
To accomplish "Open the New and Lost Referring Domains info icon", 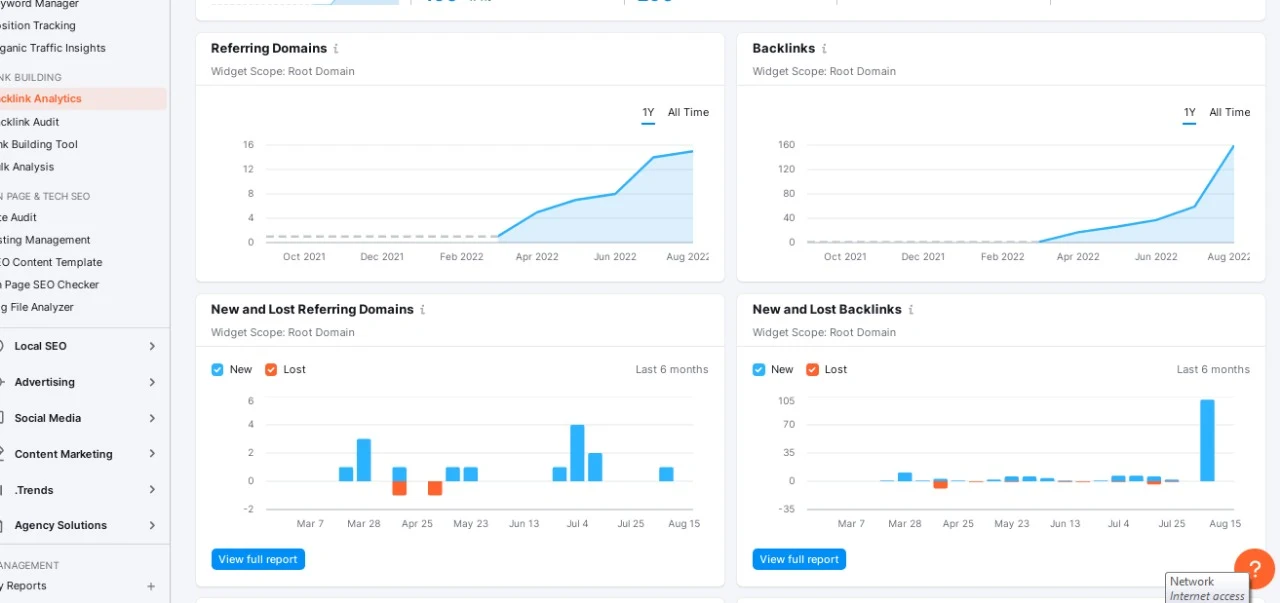I will tap(422, 310).
